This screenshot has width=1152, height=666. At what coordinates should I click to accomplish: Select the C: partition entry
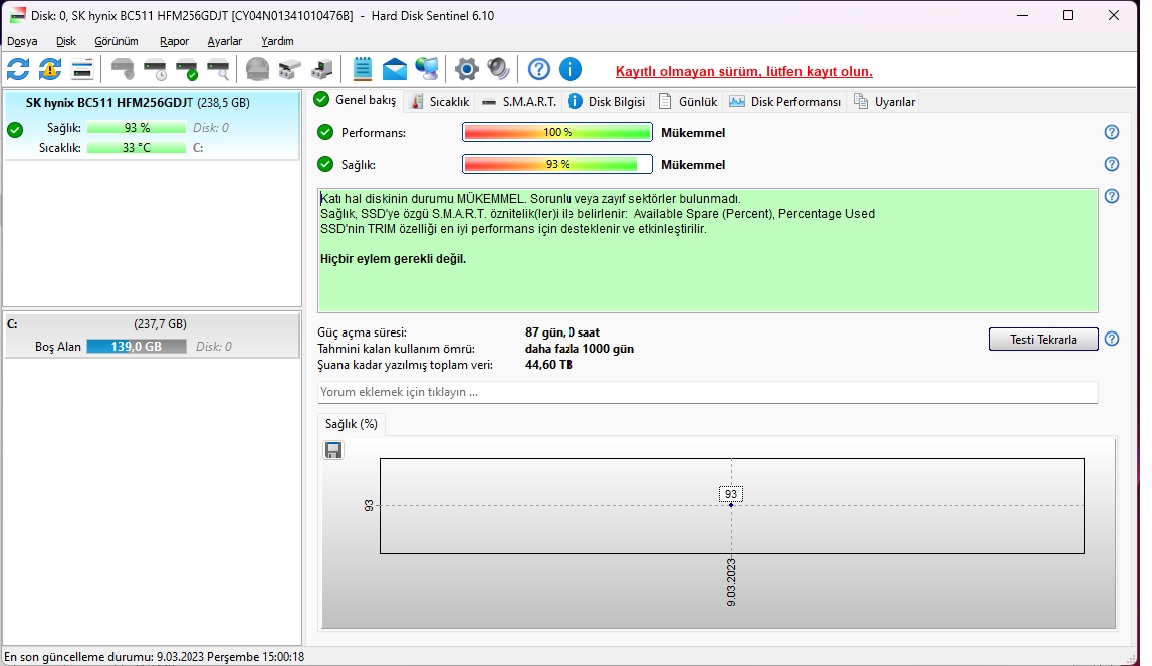[152, 335]
